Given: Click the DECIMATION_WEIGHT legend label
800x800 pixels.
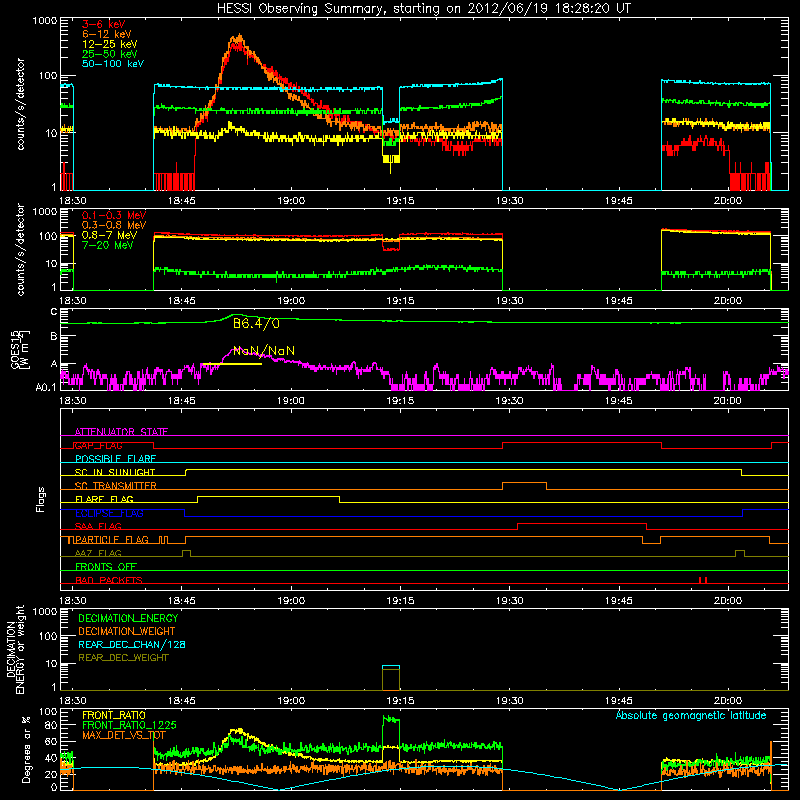Looking at the screenshot, I should [127, 632].
